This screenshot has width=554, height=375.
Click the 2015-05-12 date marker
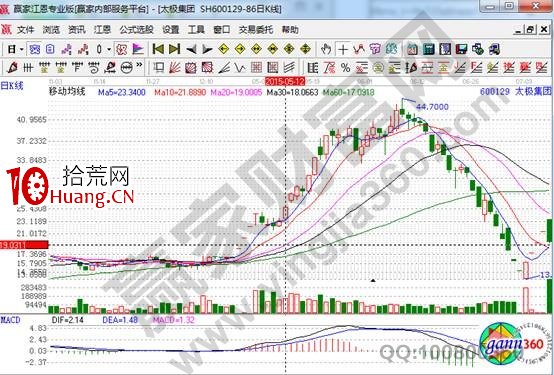tap(285, 82)
